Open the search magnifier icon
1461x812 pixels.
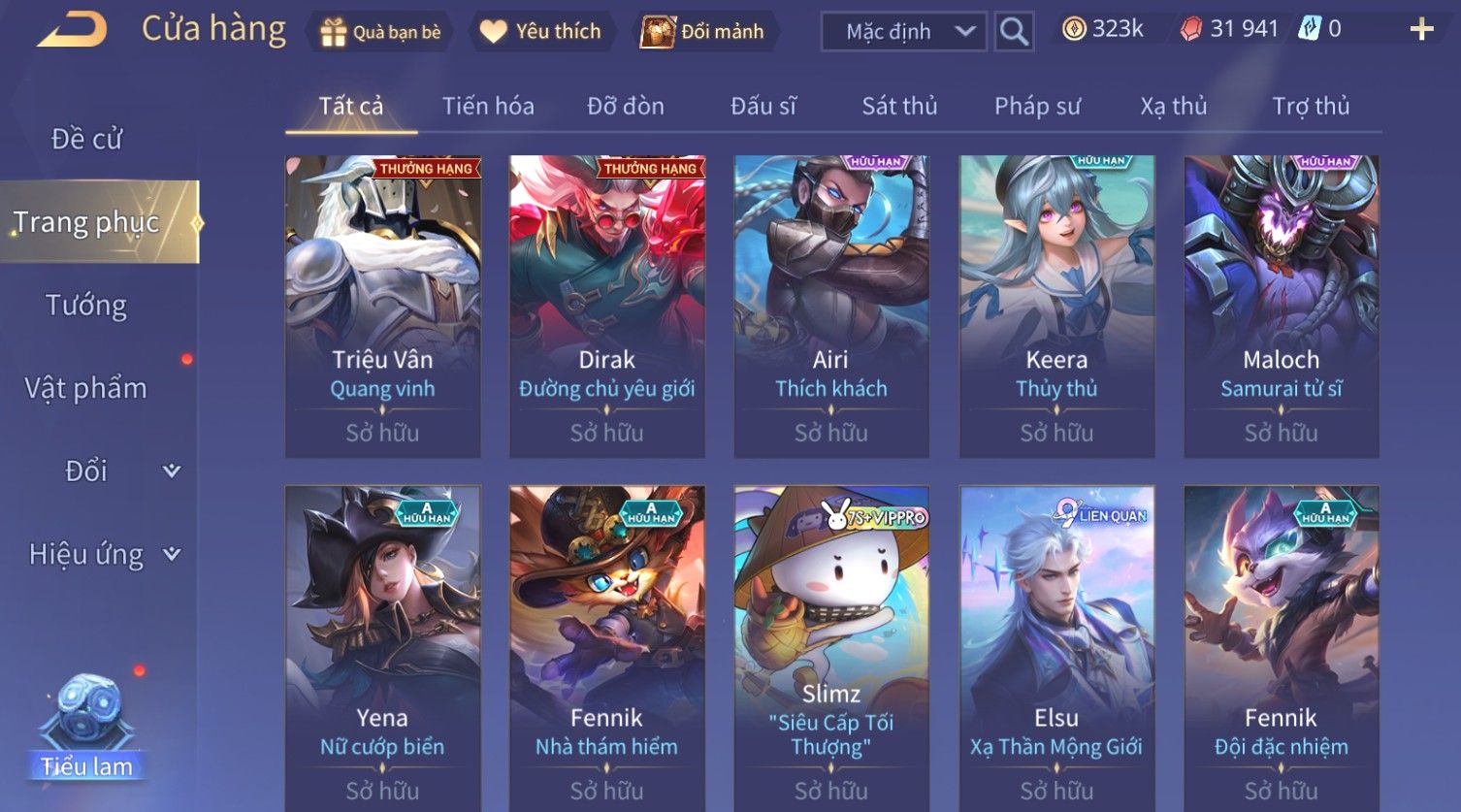tap(1014, 32)
